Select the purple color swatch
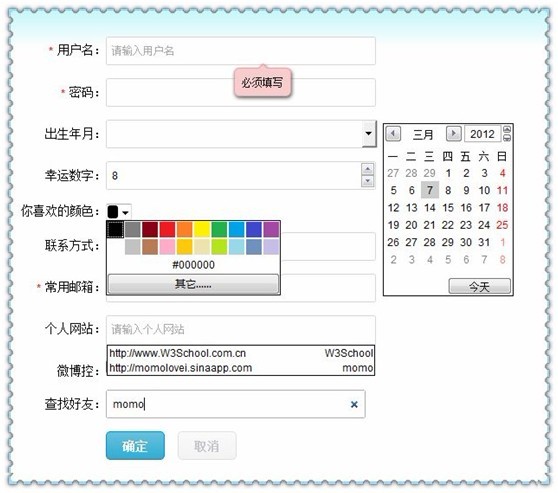 click(271, 230)
